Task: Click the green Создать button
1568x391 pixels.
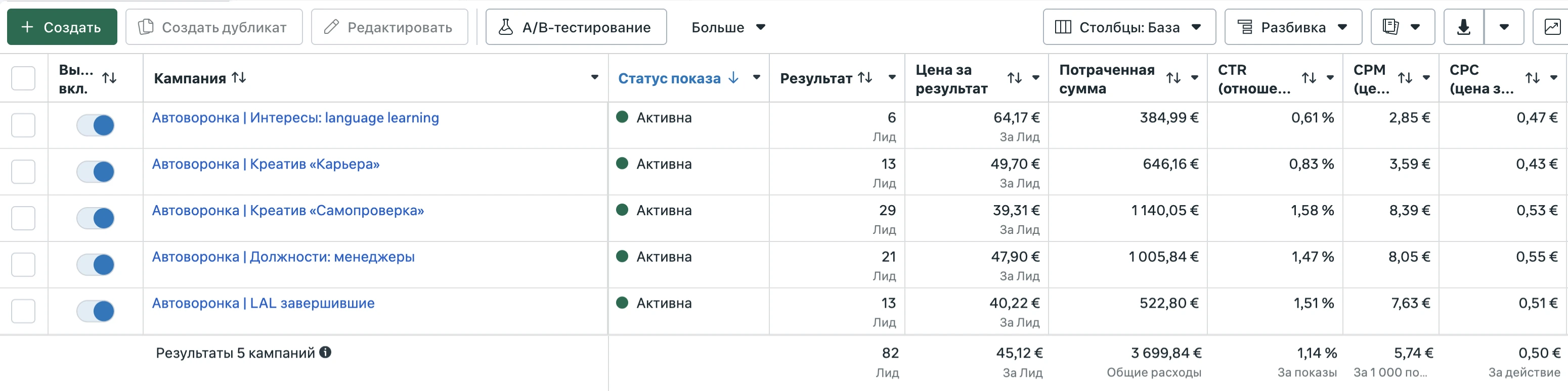Action: (x=62, y=27)
